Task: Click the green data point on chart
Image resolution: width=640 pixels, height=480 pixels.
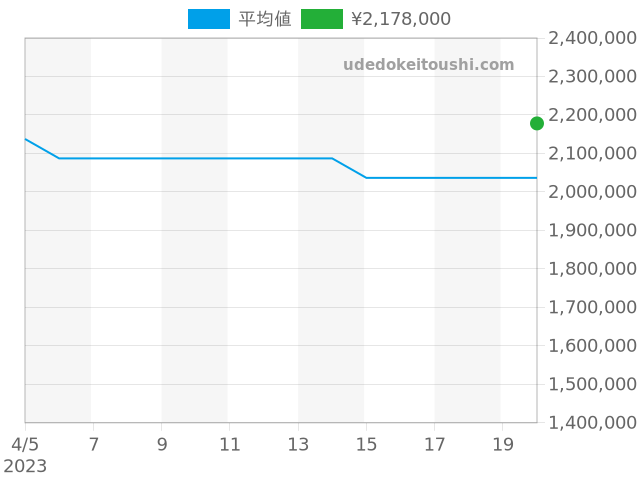Action: (537, 123)
